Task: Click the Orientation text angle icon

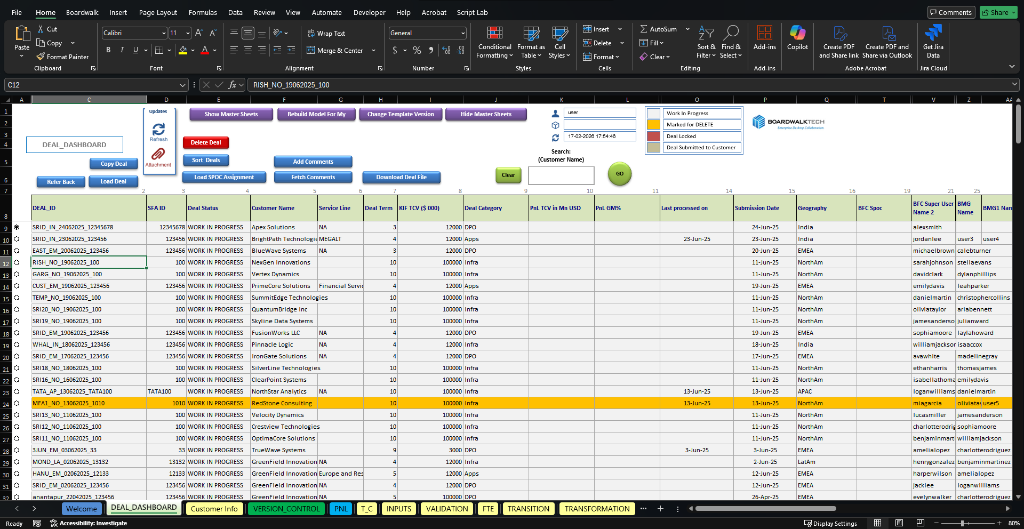Action: click(278, 33)
